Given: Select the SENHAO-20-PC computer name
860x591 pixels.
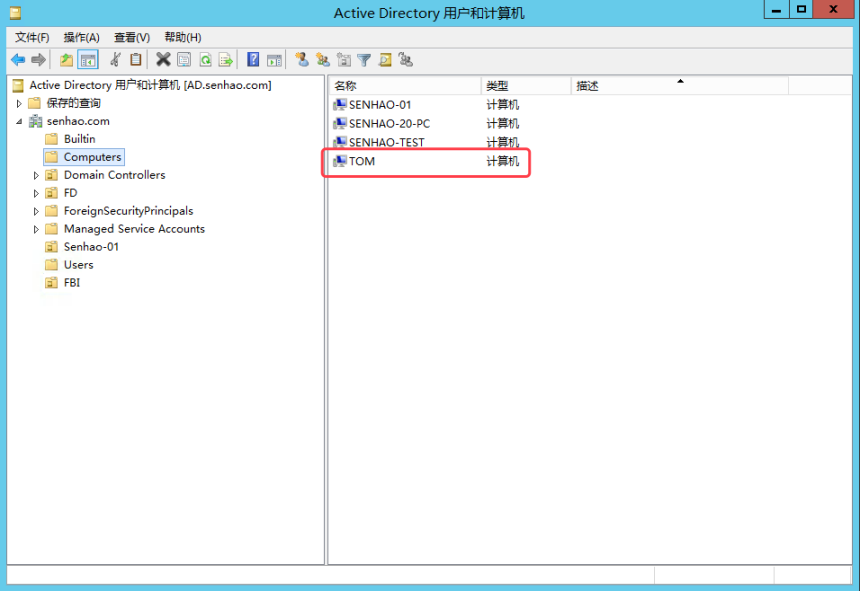Looking at the screenshot, I should 389,124.
